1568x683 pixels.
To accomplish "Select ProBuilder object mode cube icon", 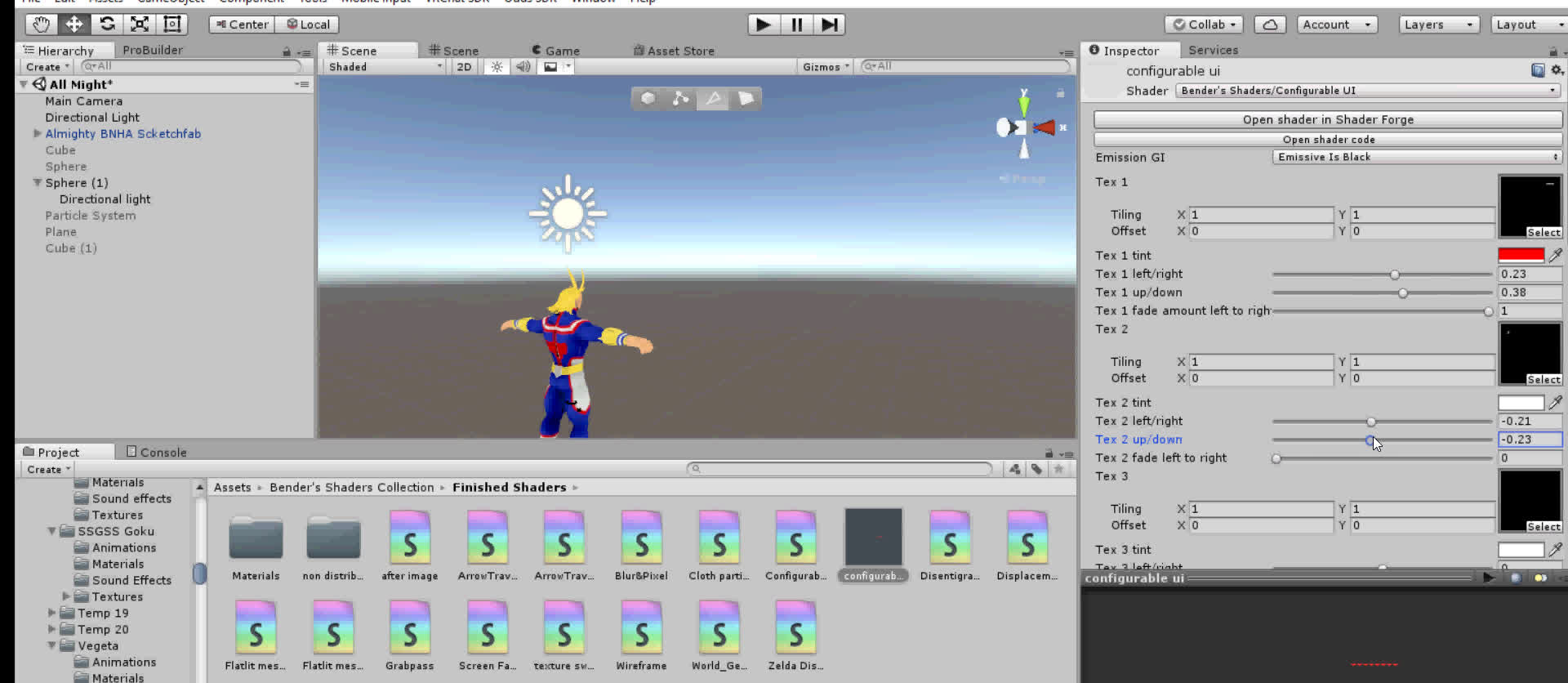I will tap(648, 98).
